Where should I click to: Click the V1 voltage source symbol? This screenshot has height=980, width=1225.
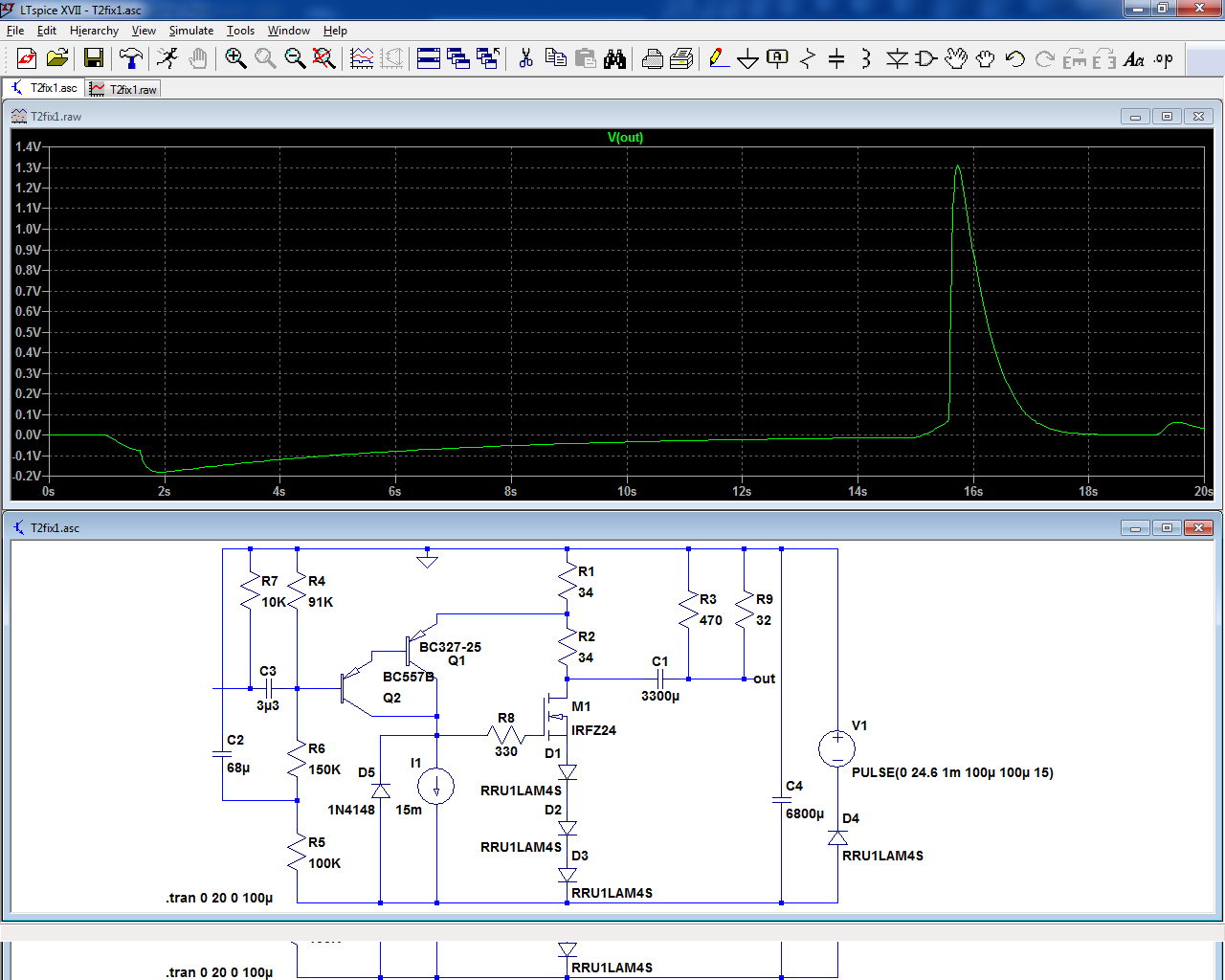pyautogui.click(x=837, y=748)
